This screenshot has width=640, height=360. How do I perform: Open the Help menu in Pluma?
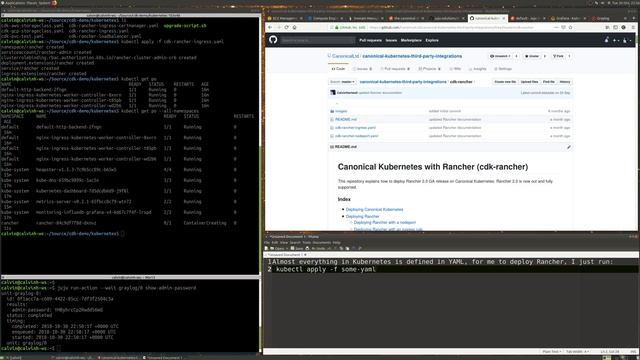coord(336,242)
